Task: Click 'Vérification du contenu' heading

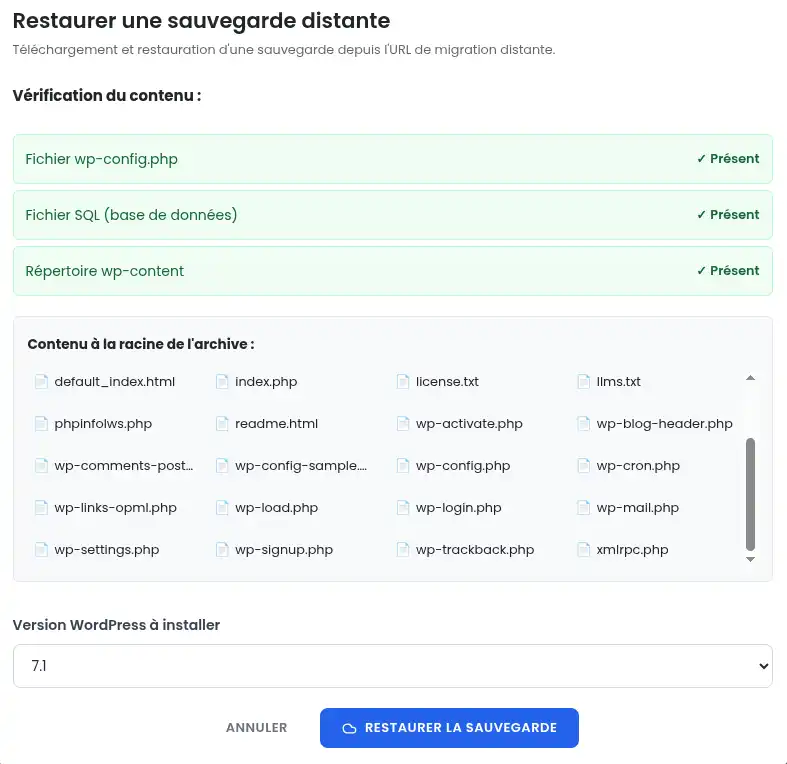Action: (x=107, y=95)
